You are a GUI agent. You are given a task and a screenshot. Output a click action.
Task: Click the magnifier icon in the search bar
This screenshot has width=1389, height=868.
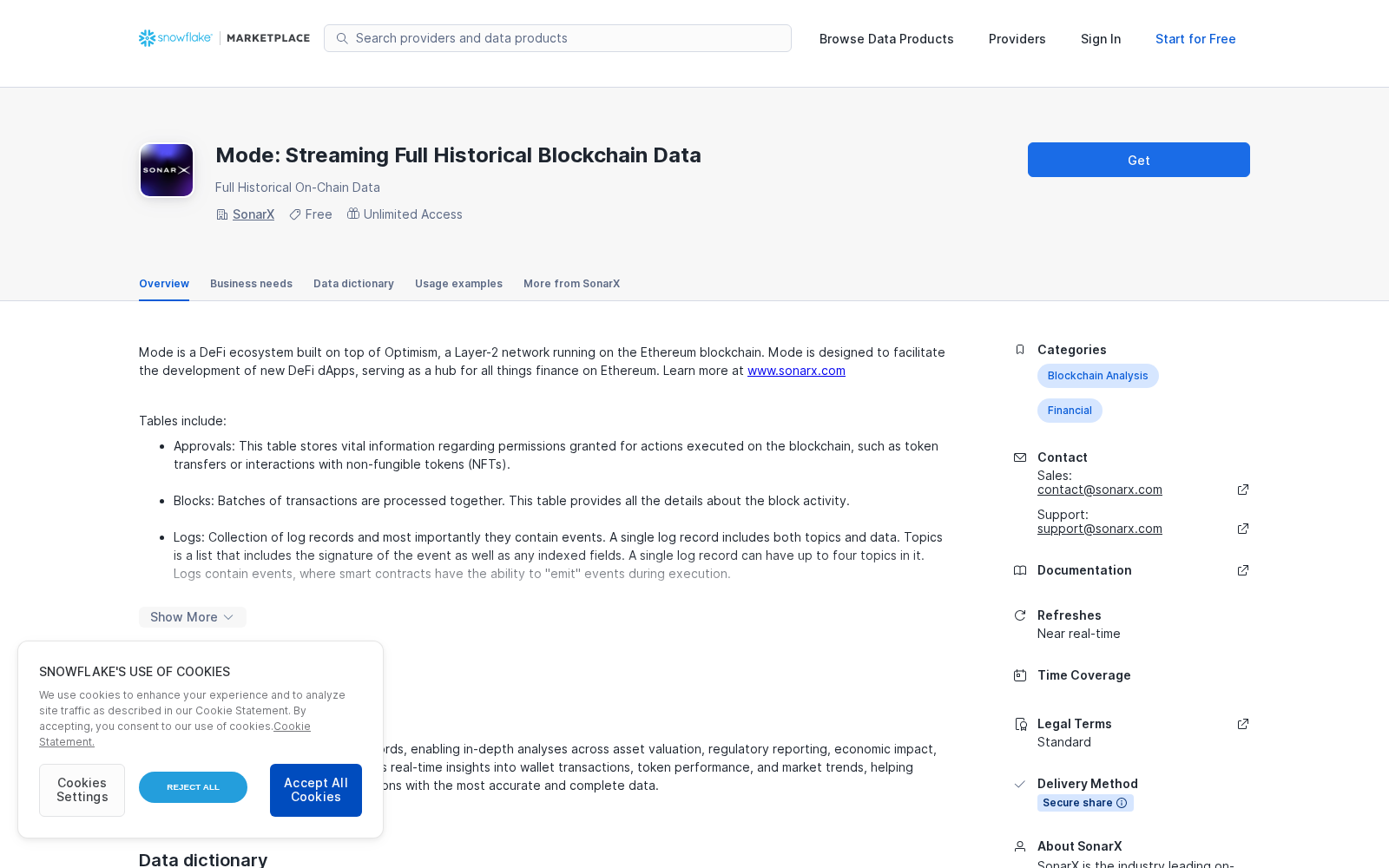(342, 38)
